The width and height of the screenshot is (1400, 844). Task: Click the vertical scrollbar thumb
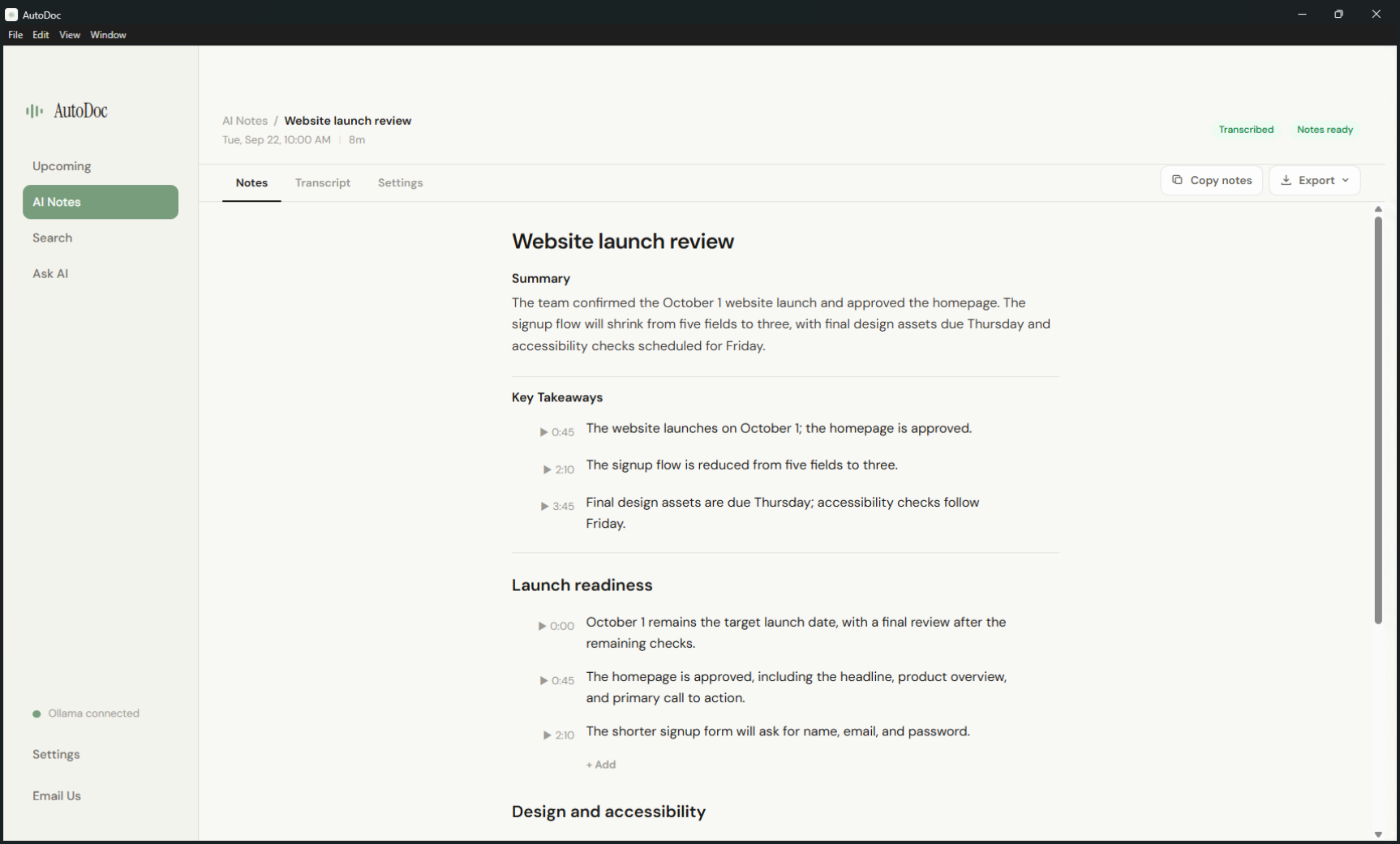1378,420
